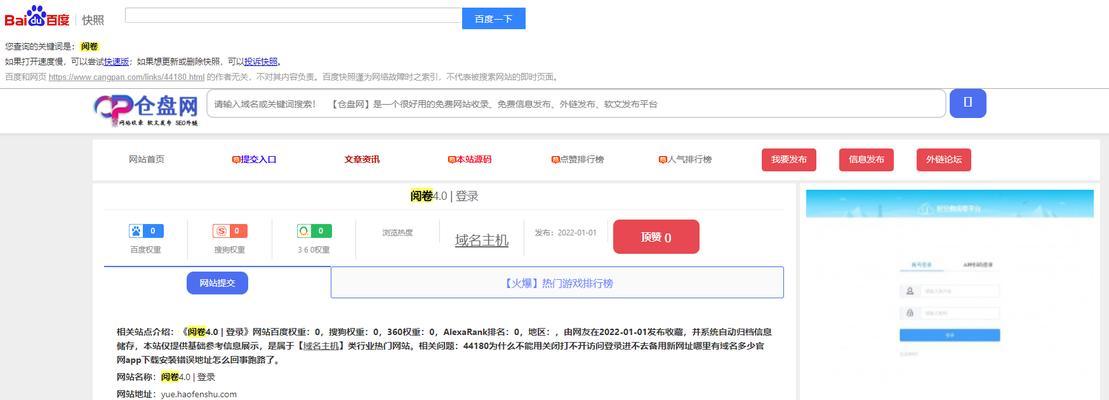
Task: Focus the 仓盘网 domain search field
Action: pyautogui.click(x=576, y=104)
